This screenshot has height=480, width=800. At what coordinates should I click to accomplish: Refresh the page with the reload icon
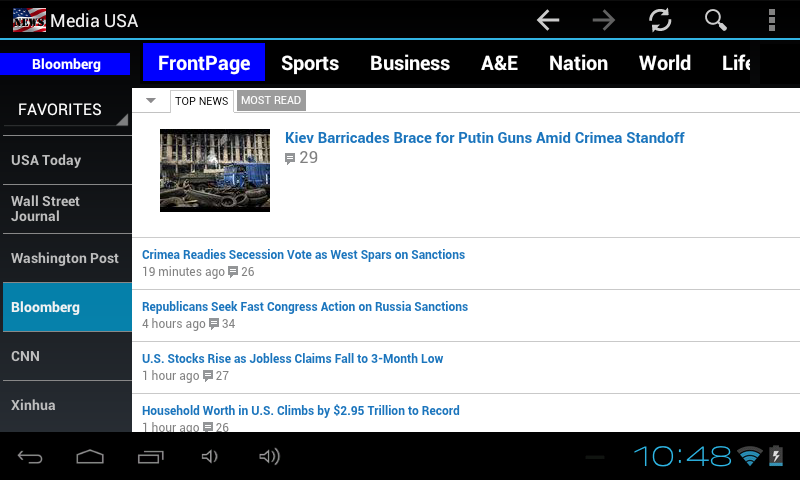click(659, 20)
